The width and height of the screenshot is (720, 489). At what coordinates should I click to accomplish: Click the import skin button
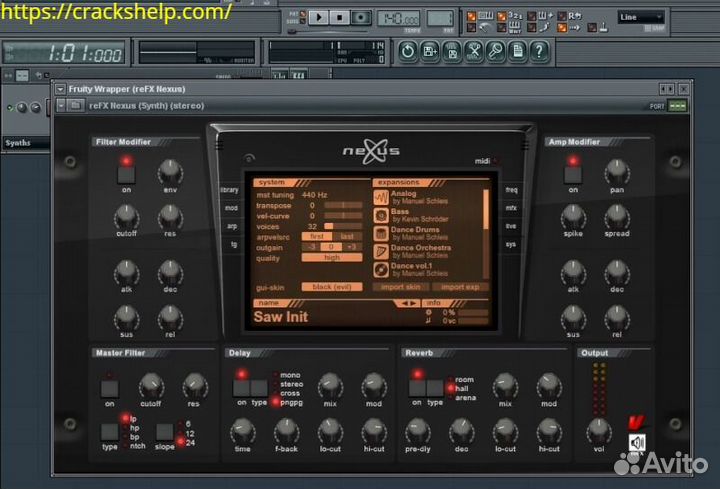tap(401, 287)
